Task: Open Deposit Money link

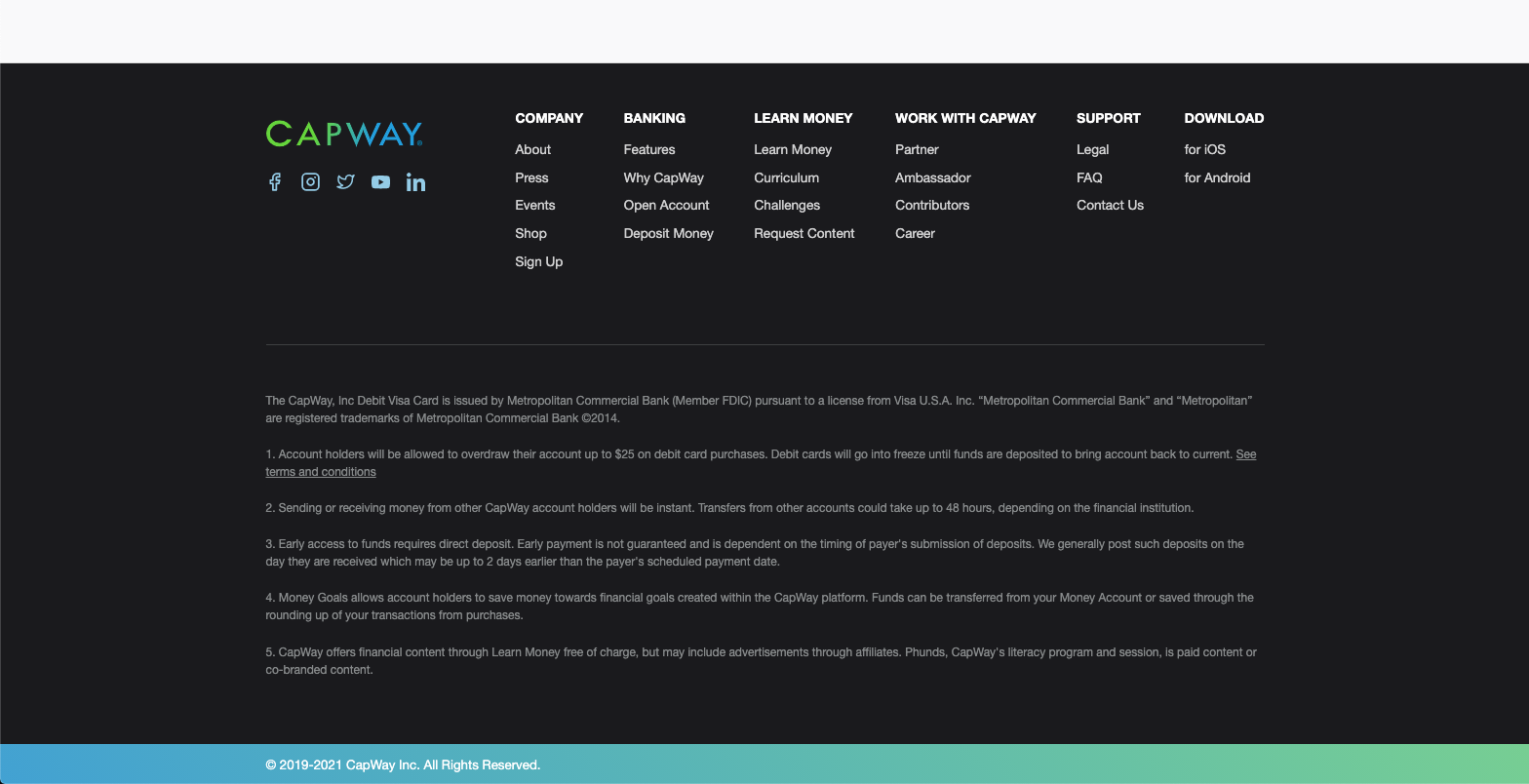Action: click(669, 233)
